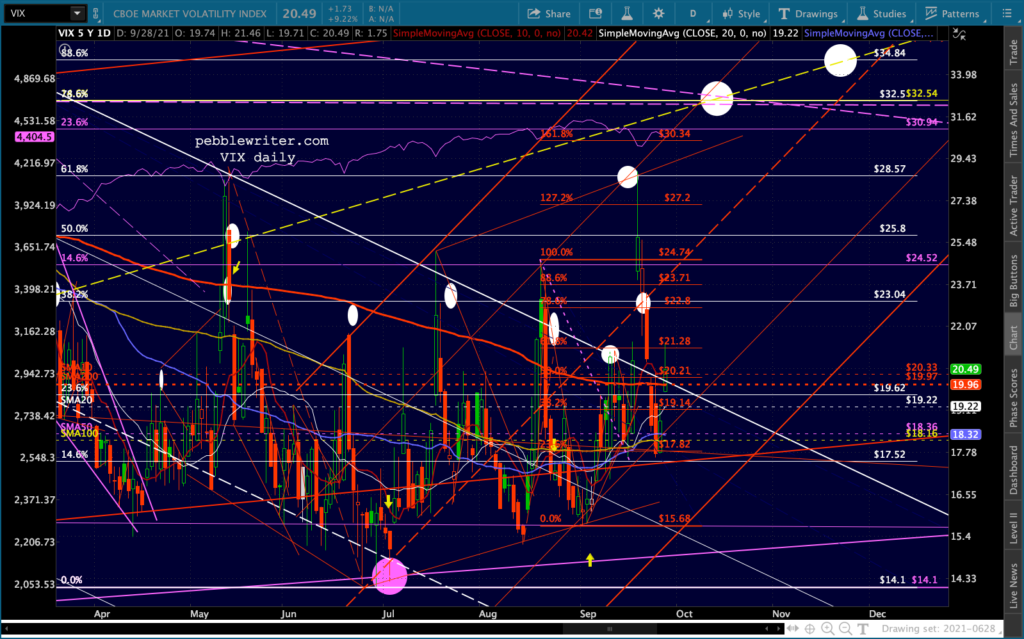Viewport: 1024px width, 639px height.
Task: Click the Share button
Action: tap(549, 13)
